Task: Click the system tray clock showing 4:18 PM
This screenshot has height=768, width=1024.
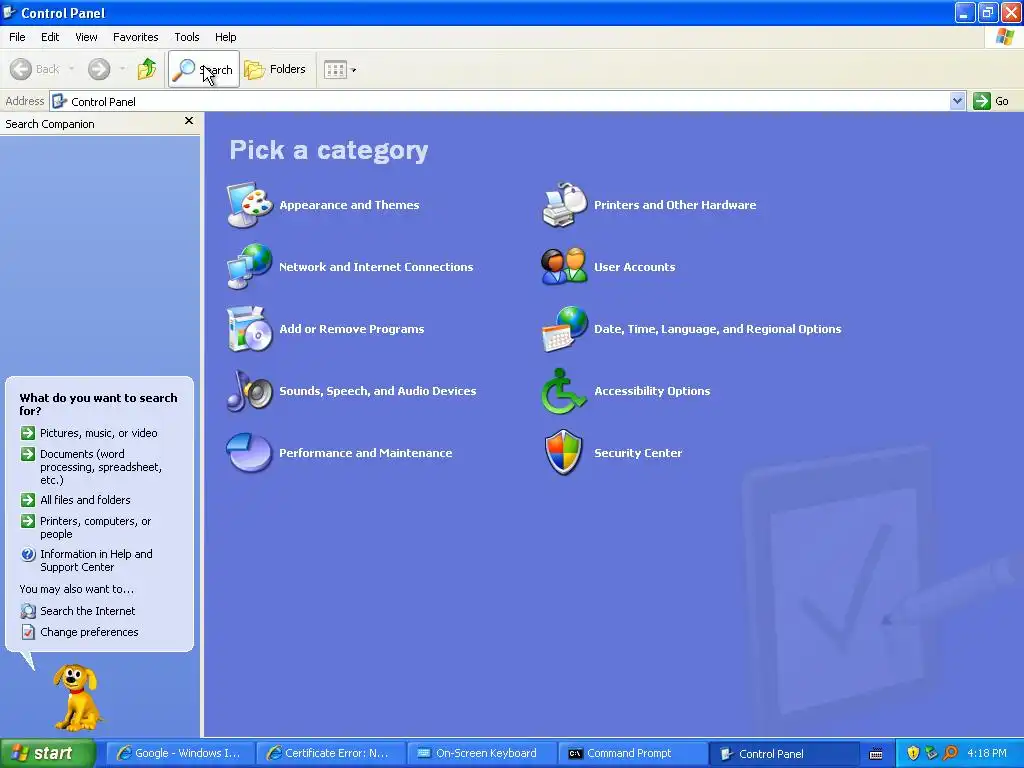Action: tap(987, 754)
